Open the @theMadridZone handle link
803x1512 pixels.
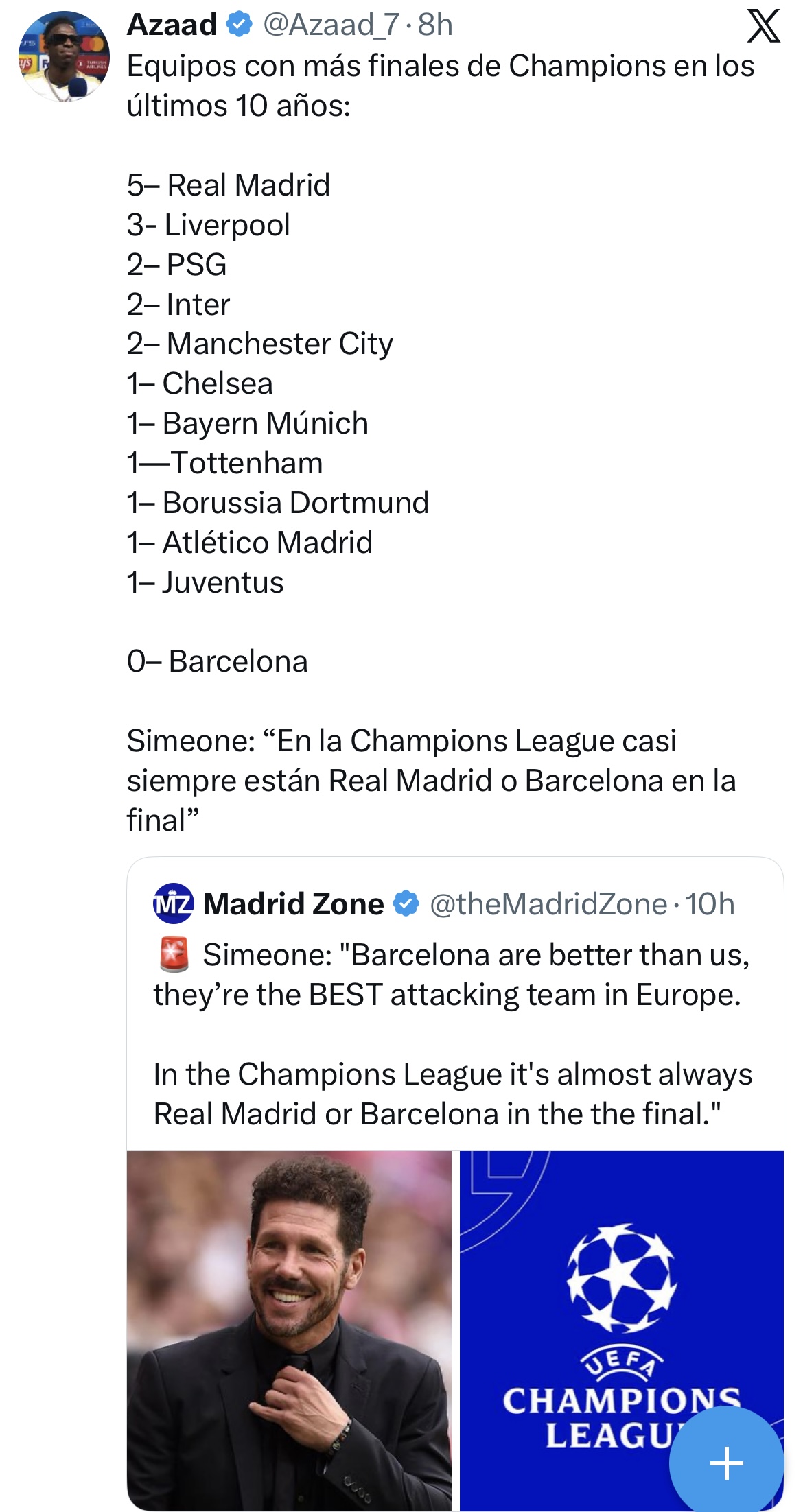[548, 903]
